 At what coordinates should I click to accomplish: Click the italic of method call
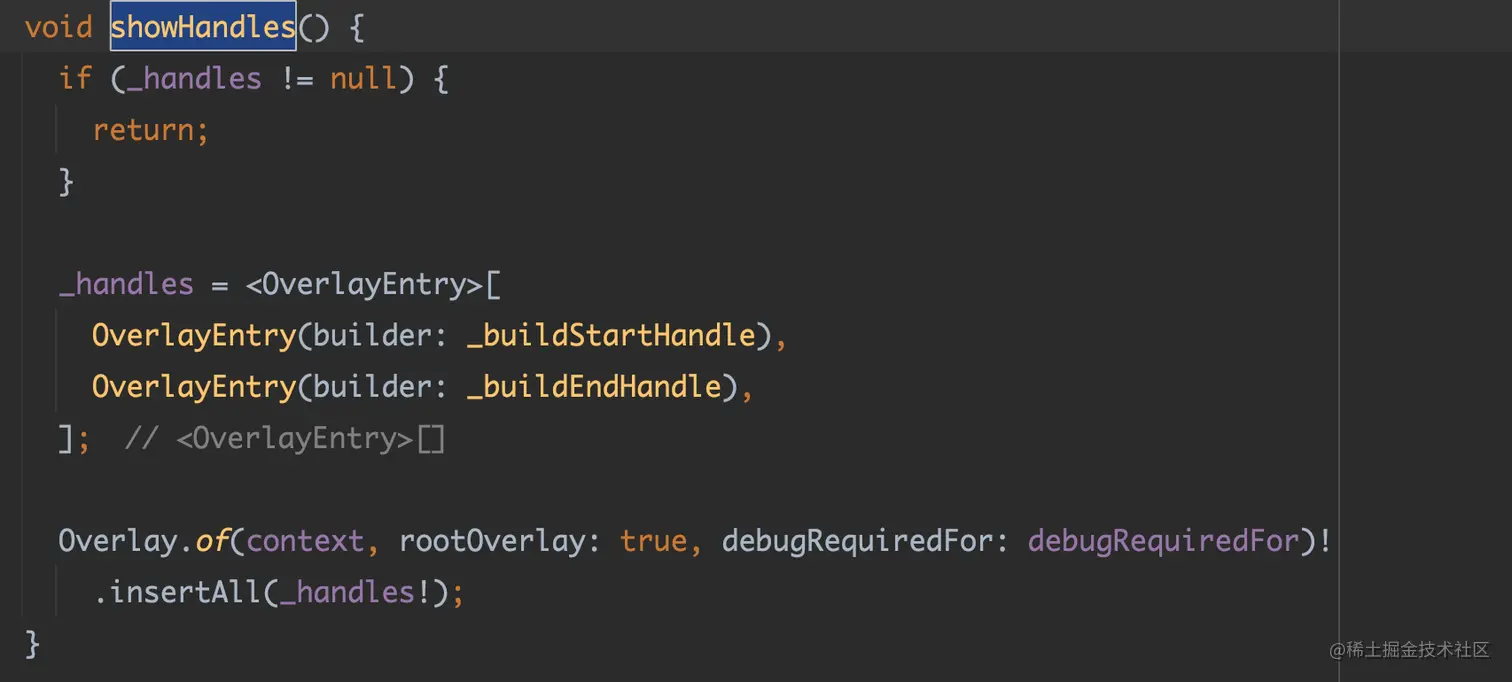coord(211,541)
